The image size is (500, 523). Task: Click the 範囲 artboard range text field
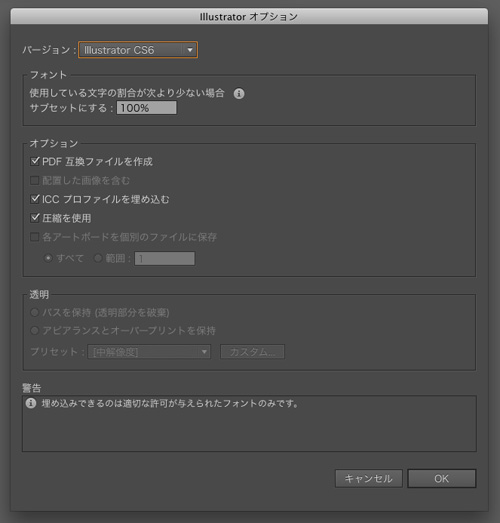click(x=165, y=258)
